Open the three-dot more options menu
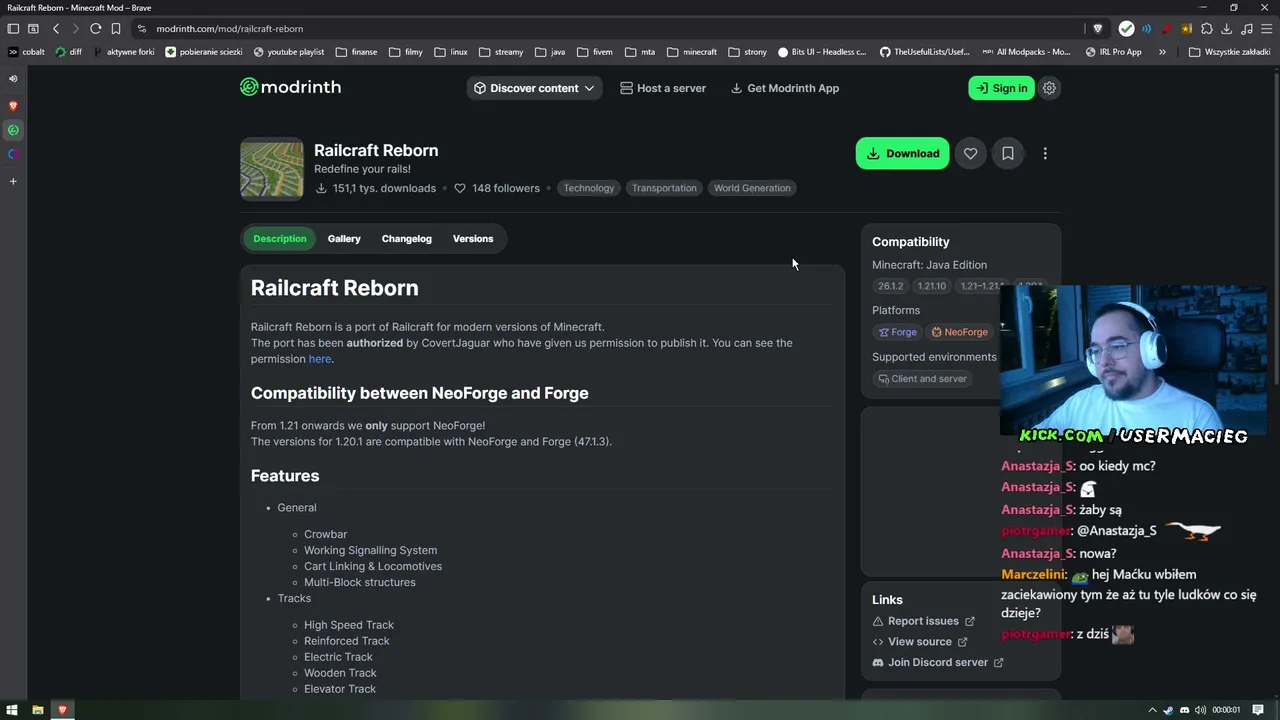 [x=1045, y=153]
